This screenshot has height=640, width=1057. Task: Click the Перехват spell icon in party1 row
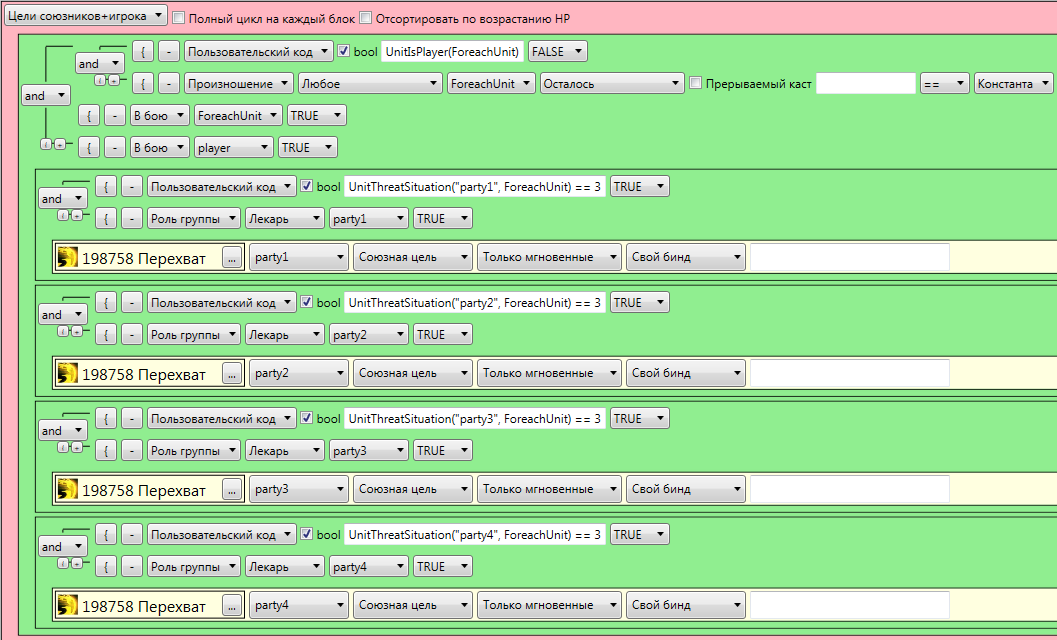[x=68, y=258]
